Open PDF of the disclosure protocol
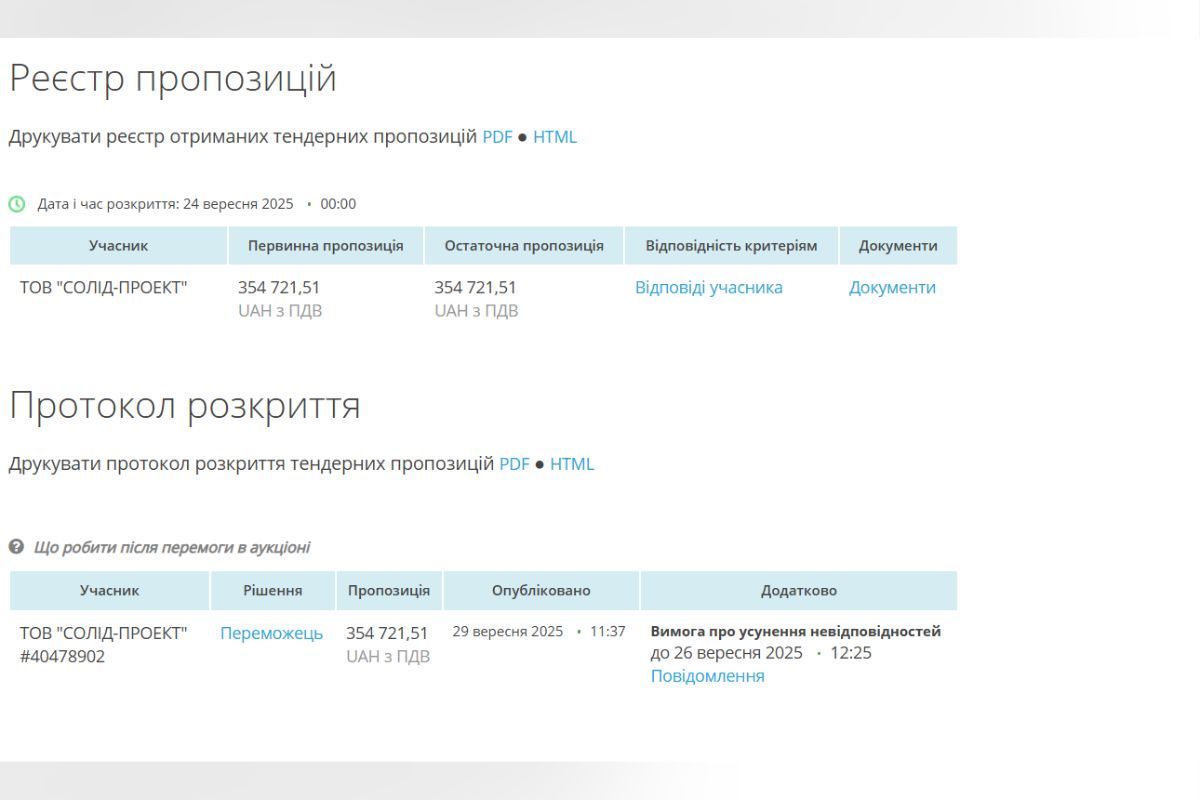1200x800 pixels. point(514,464)
